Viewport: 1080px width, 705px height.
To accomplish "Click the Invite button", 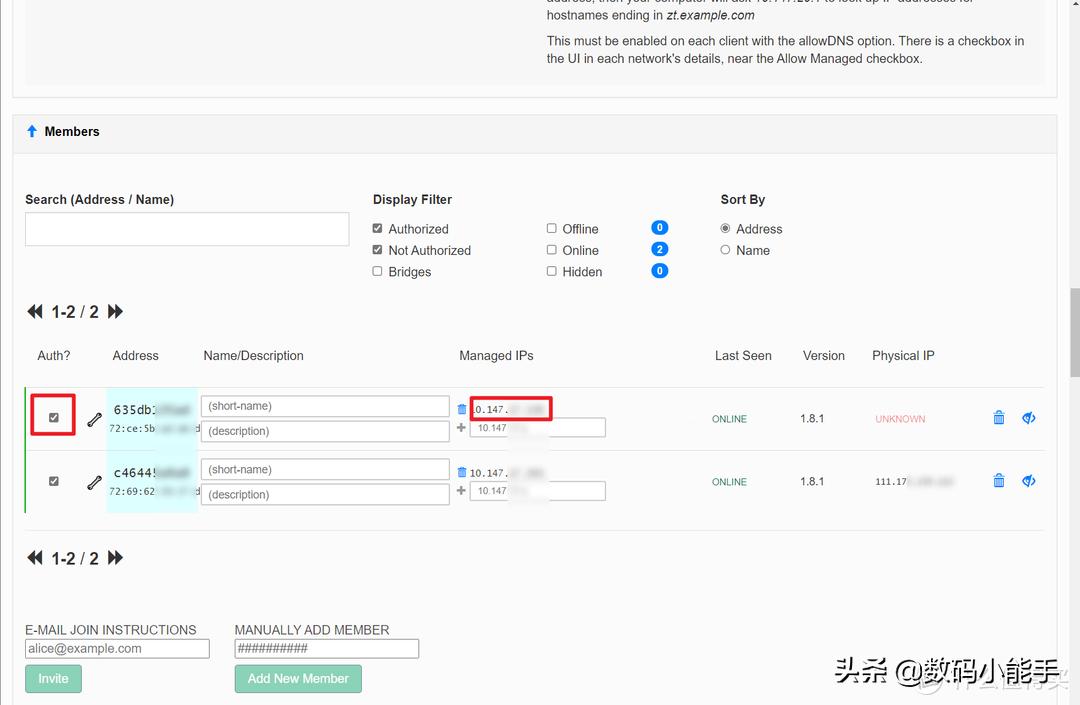I will pos(53,678).
